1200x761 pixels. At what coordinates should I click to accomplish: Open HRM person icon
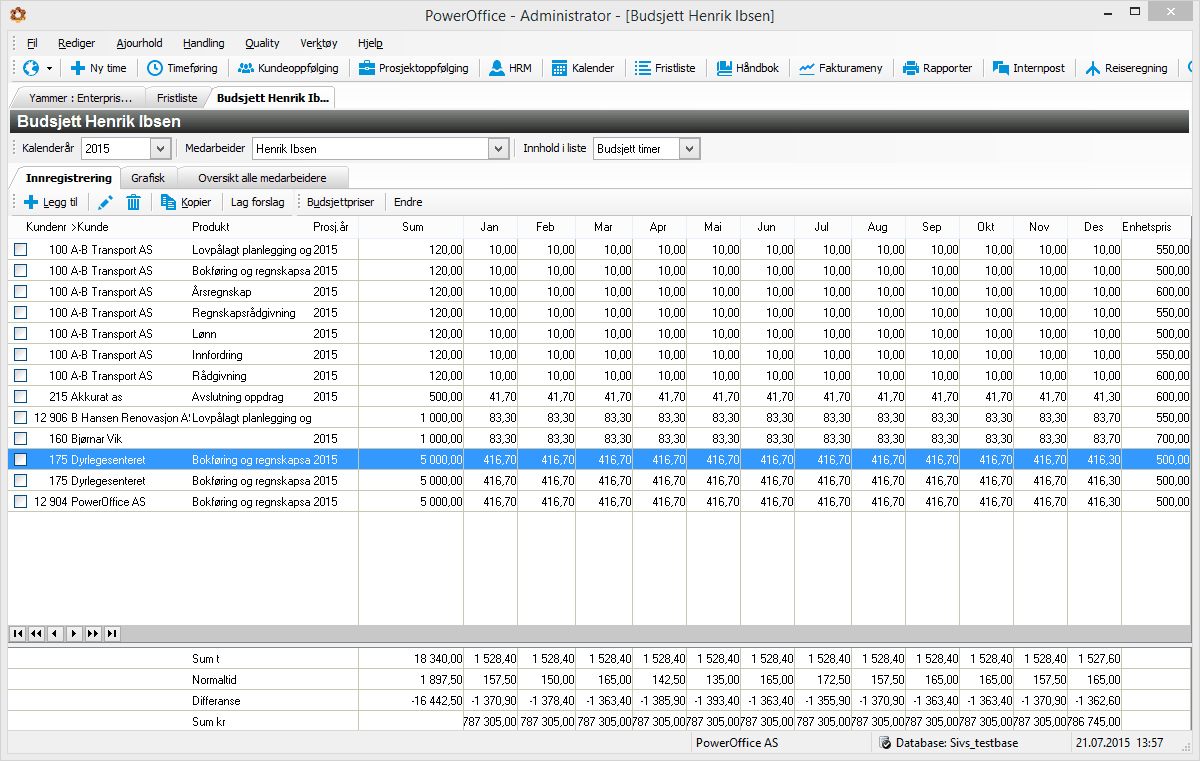point(497,68)
